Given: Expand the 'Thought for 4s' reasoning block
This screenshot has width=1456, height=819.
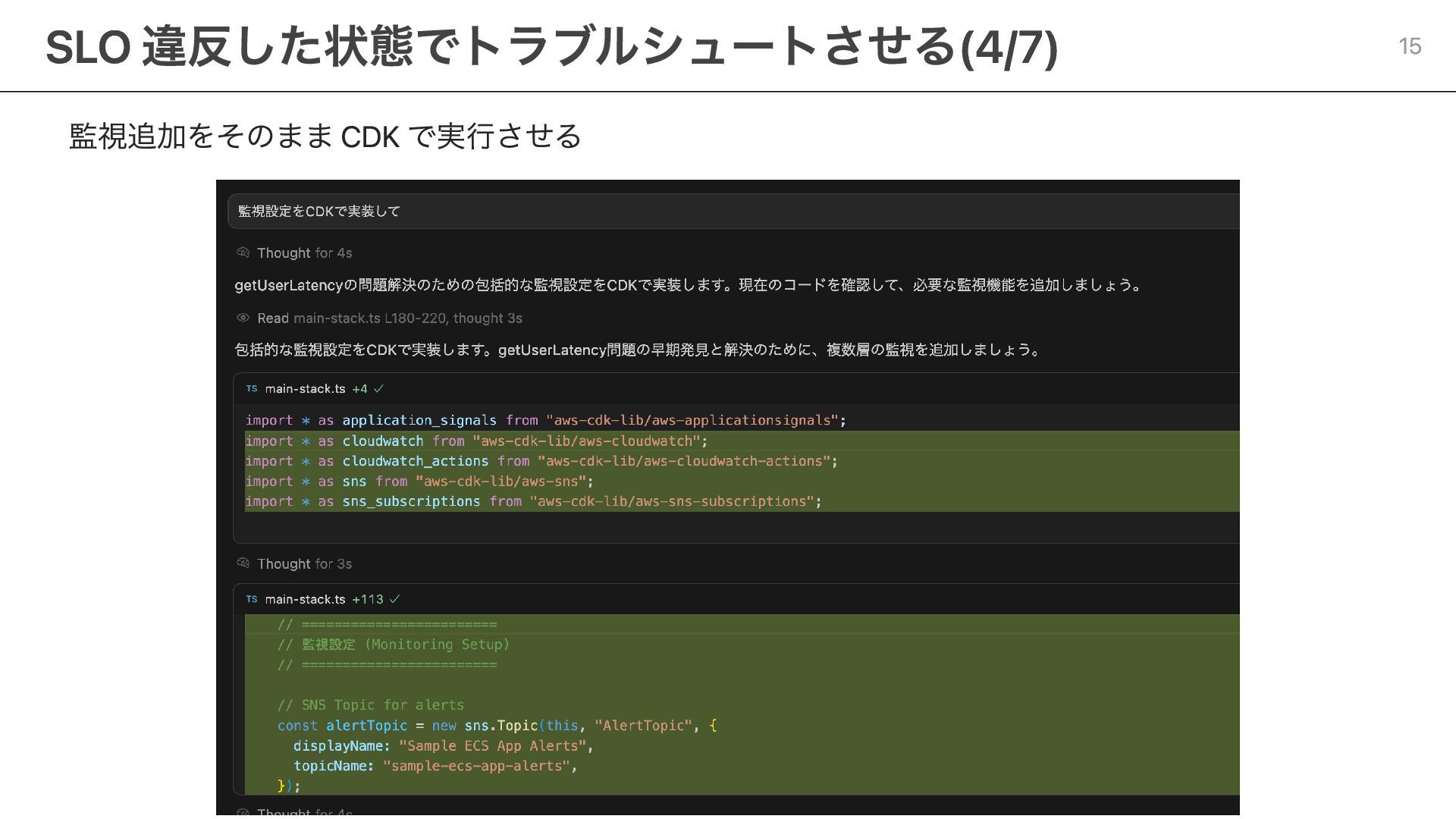Looking at the screenshot, I should 304,253.
